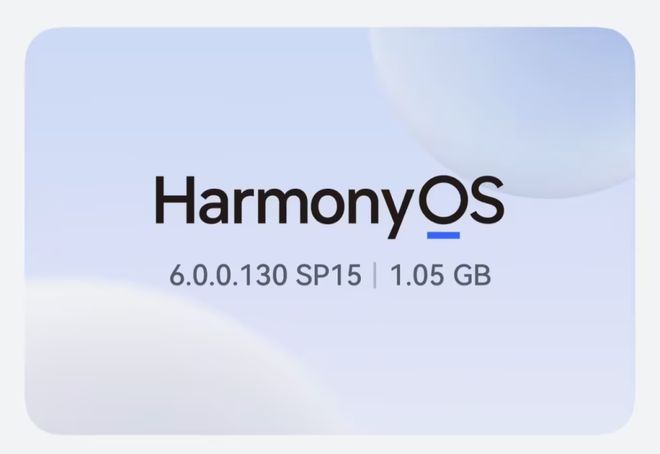Screen dimensions: 660x454
Task: Tap the blue underline beneath the O
Action: [443, 236]
